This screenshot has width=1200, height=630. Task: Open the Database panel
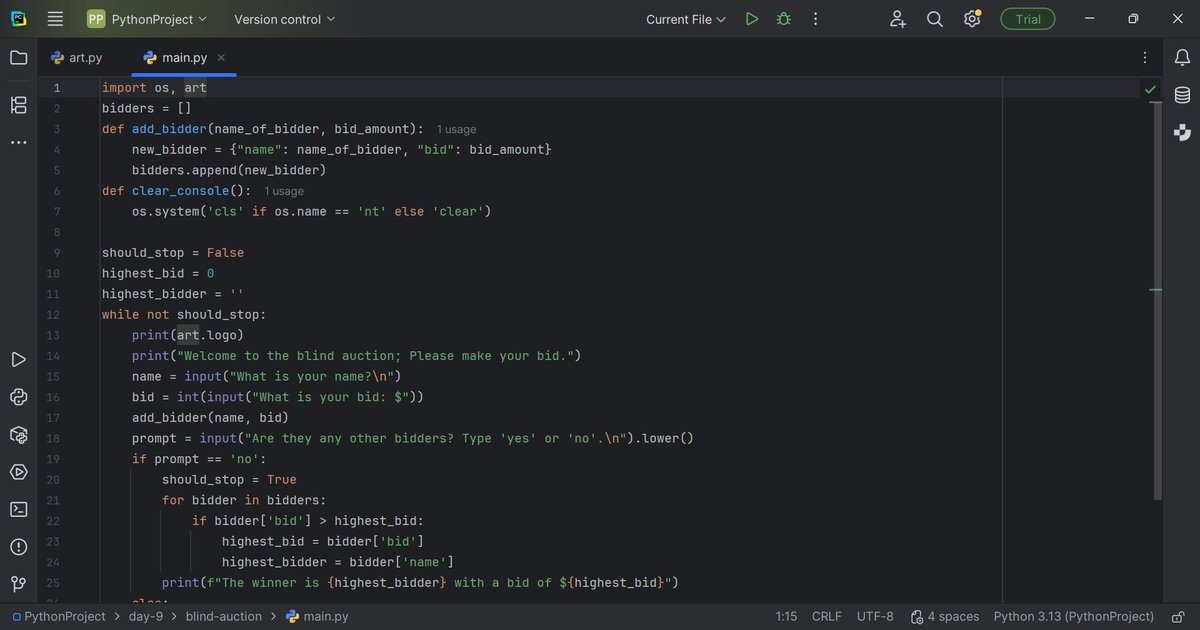(1182, 95)
